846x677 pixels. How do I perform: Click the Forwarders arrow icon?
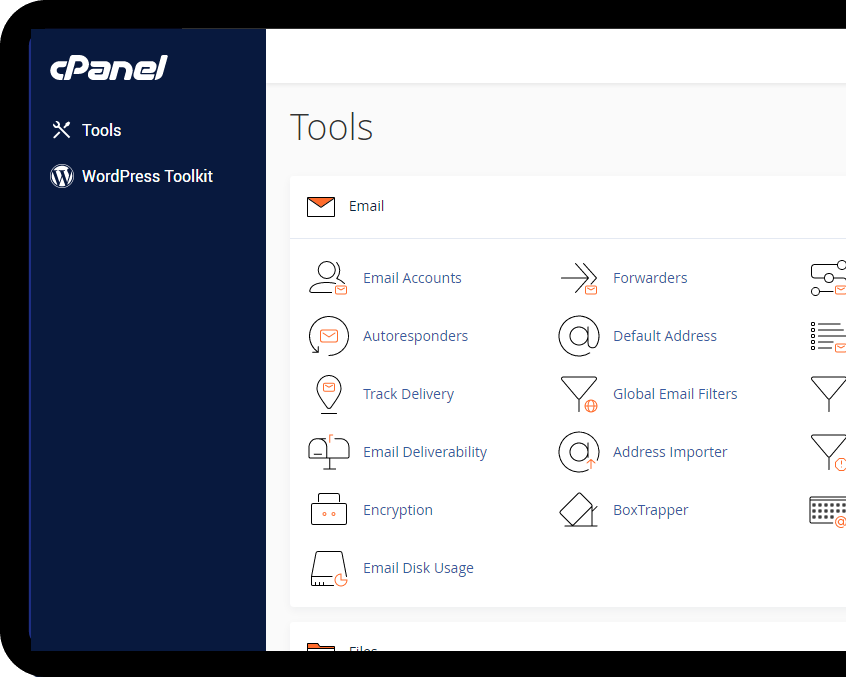point(578,278)
